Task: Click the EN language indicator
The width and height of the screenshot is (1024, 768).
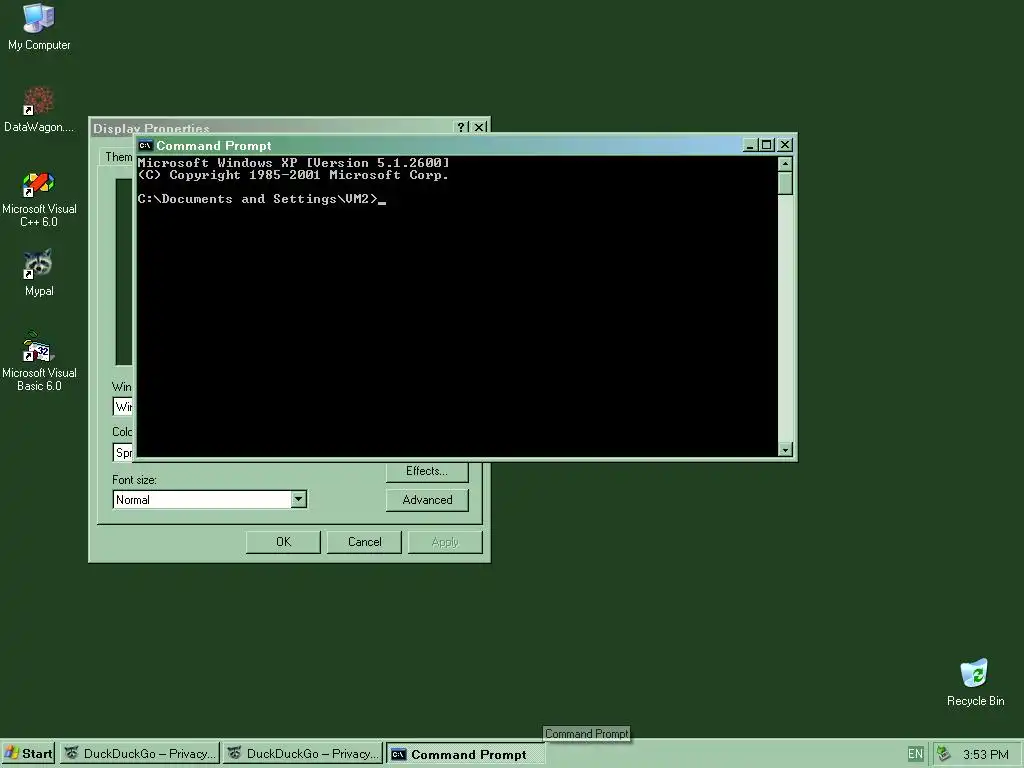Action: point(915,754)
